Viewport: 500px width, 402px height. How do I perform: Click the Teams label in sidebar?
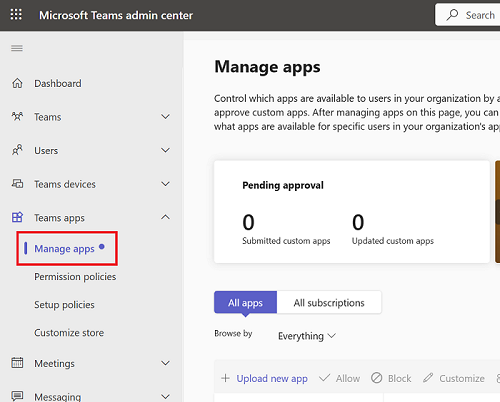point(48,117)
